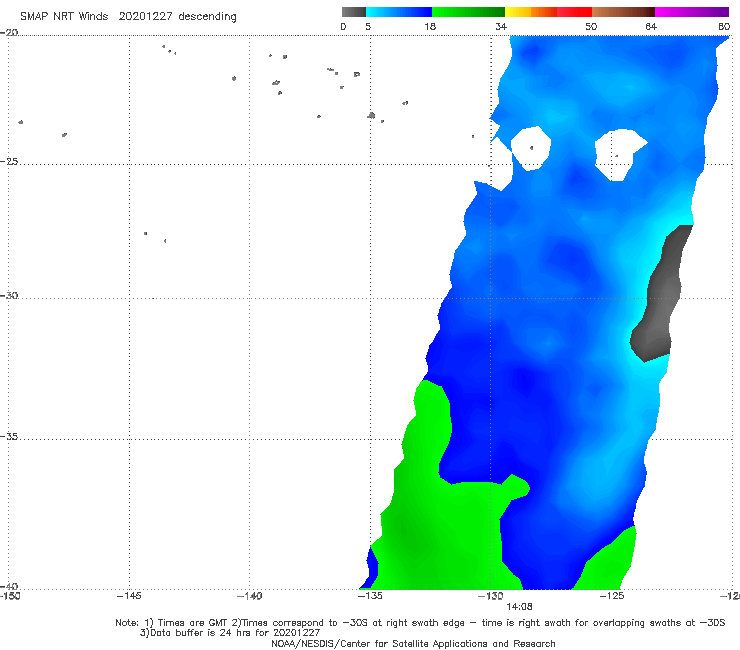
Task: Click the longitude label '-135'
Action: [x=370, y=596]
